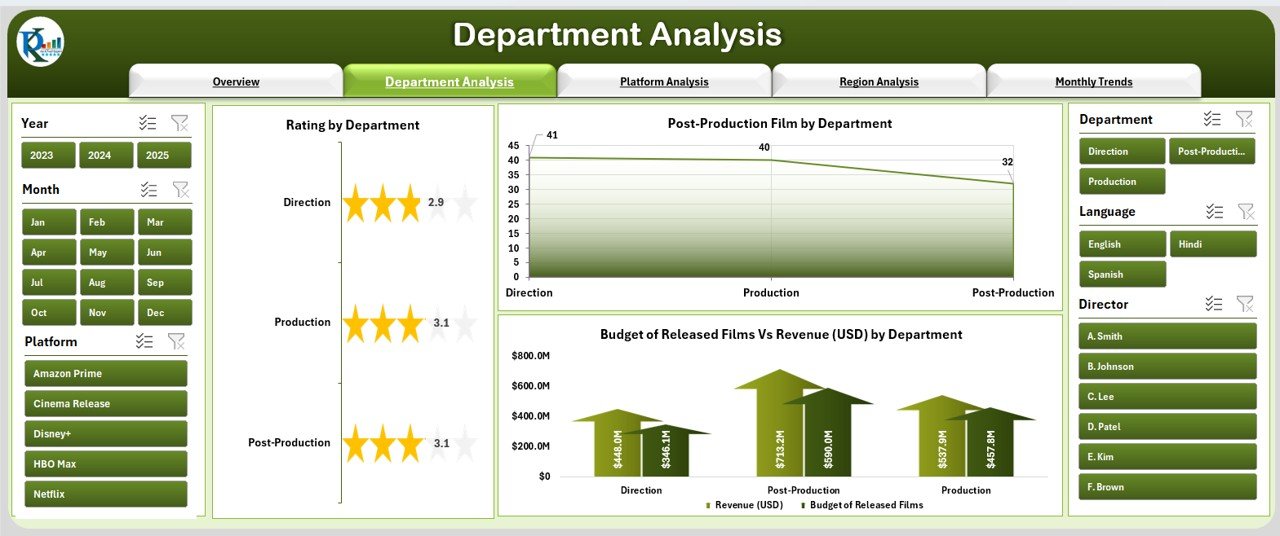
Task: Open the Platform Analysis tab
Action: 664,82
